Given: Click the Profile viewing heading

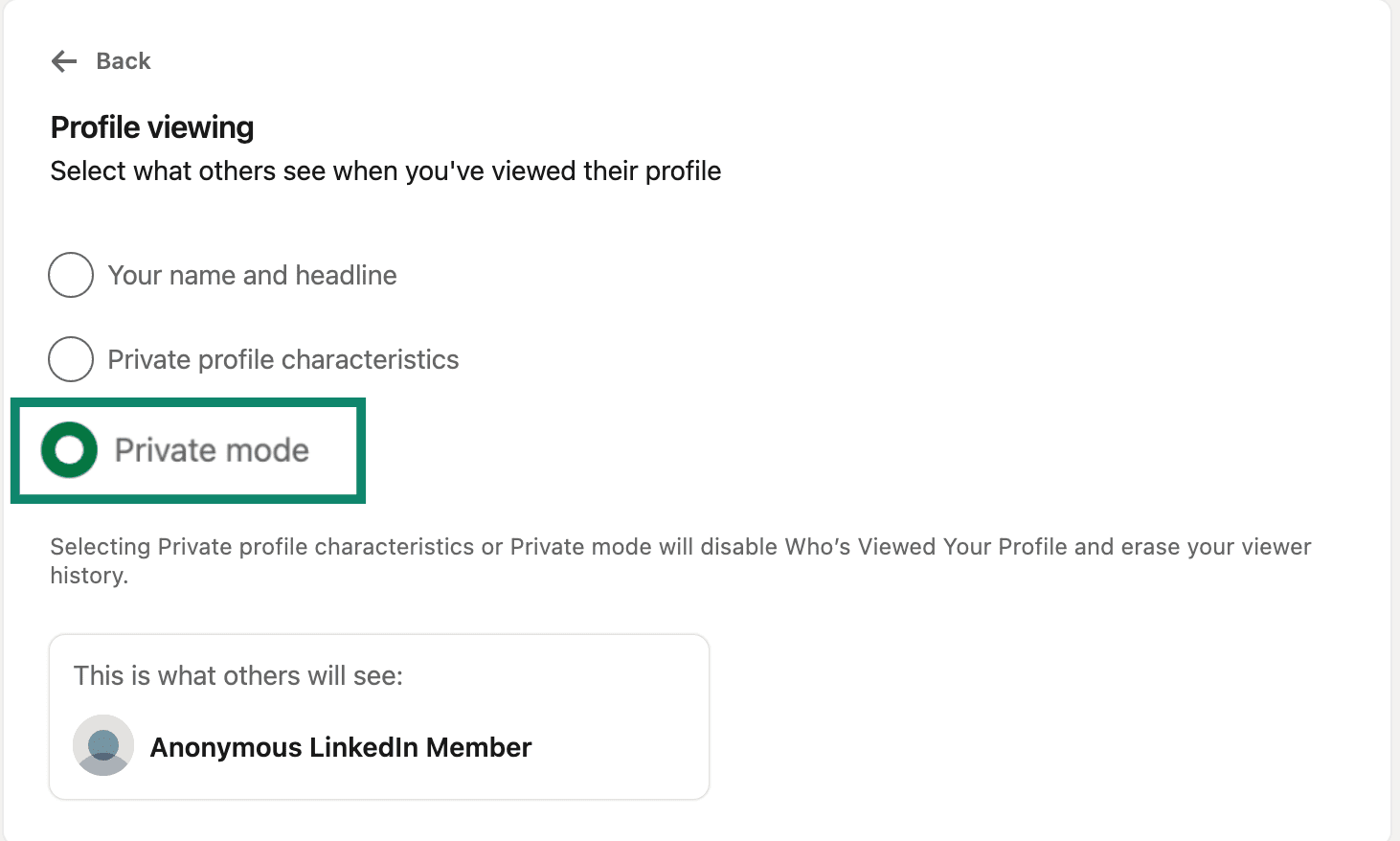Looking at the screenshot, I should [151, 126].
